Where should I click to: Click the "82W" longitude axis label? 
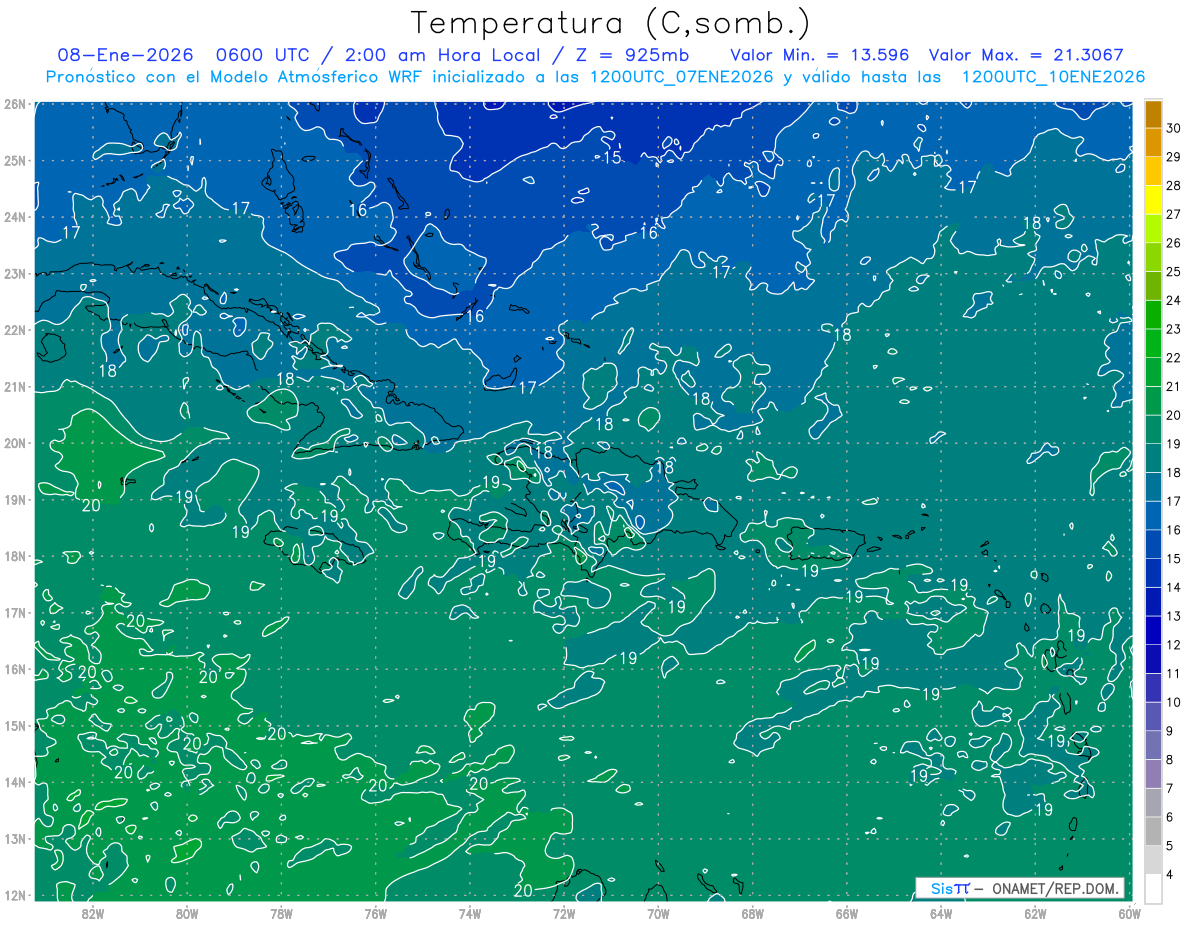[93, 913]
